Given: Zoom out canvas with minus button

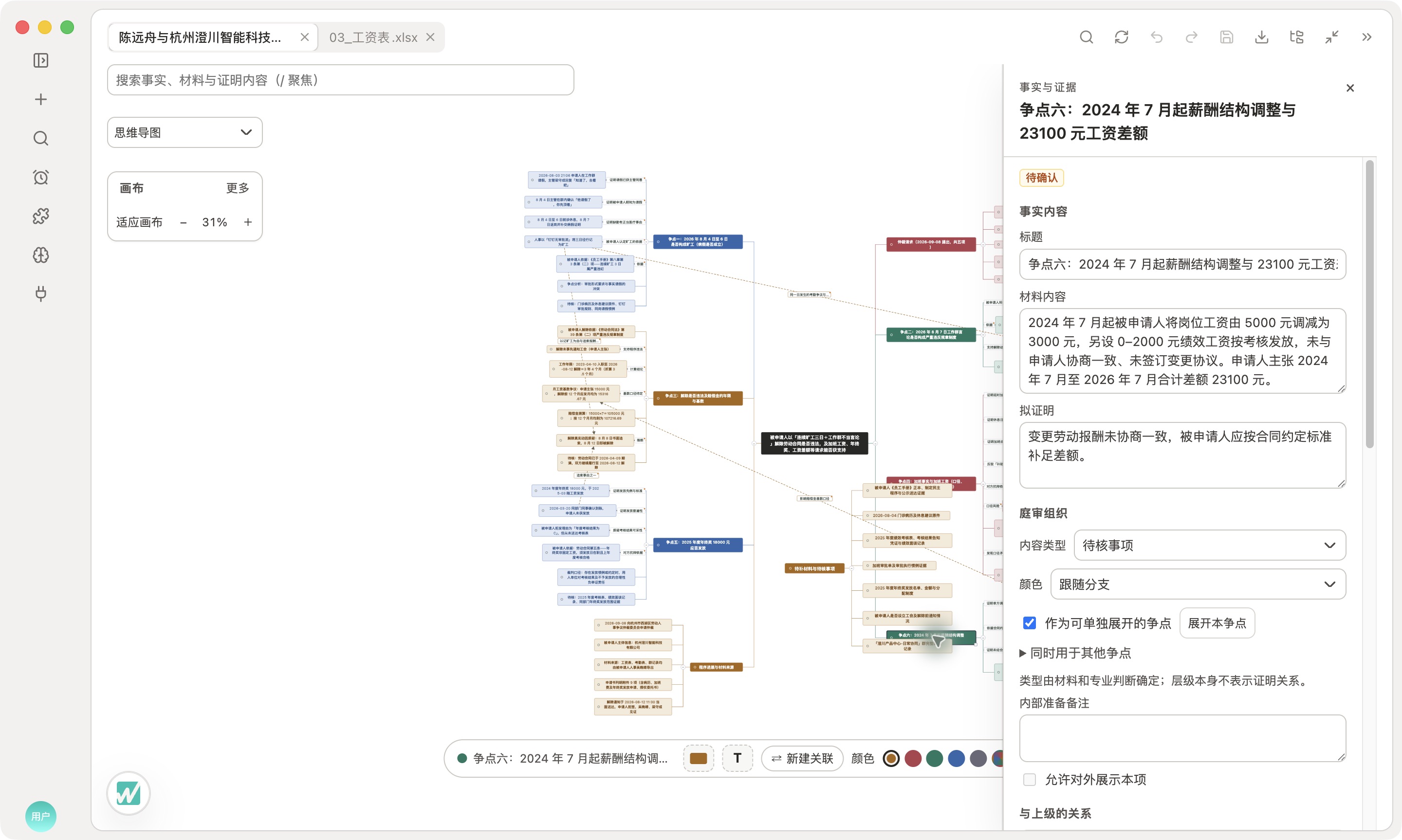Looking at the screenshot, I should [x=184, y=222].
